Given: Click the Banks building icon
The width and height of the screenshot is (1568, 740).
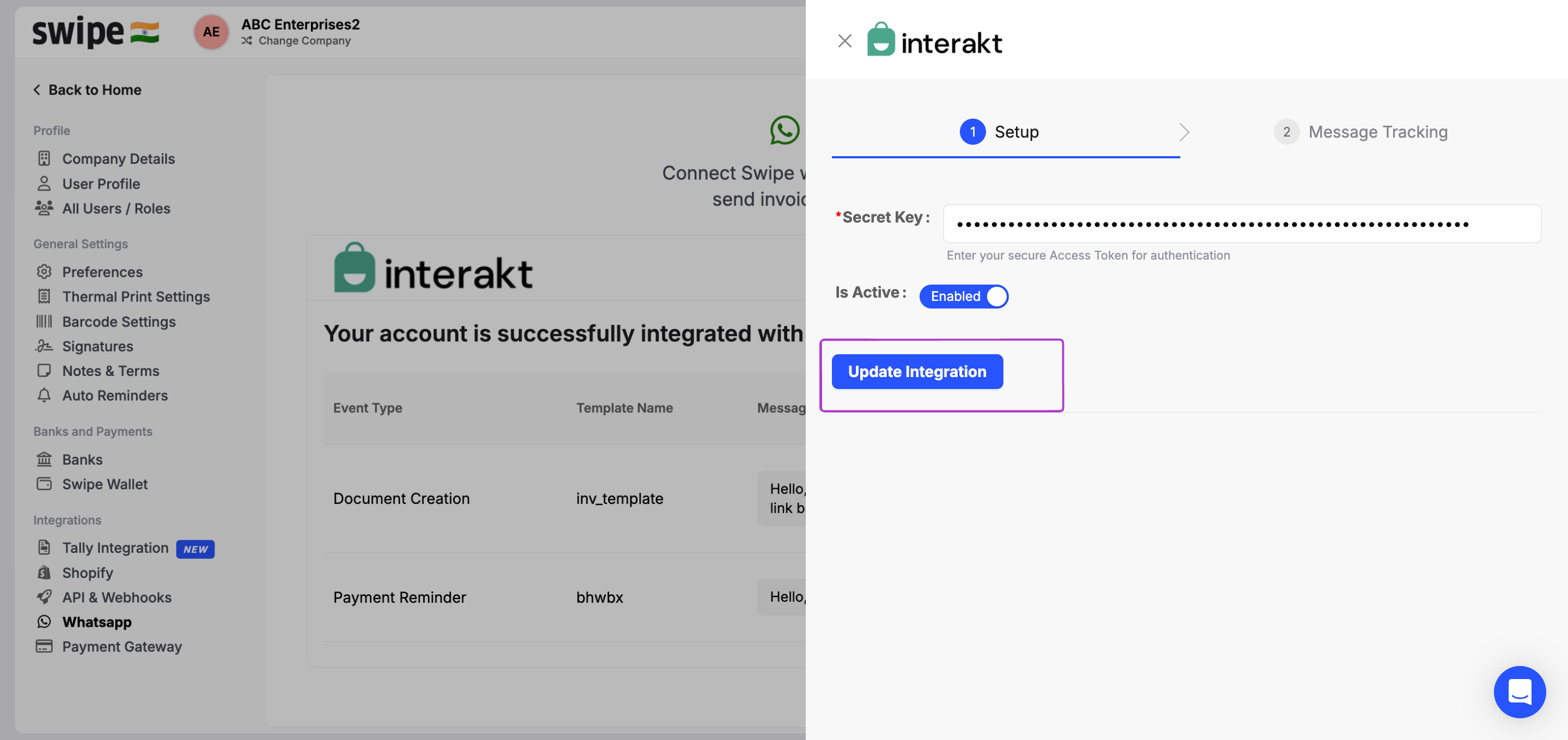Looking at the screenshot, I should (x=44, y=459).
